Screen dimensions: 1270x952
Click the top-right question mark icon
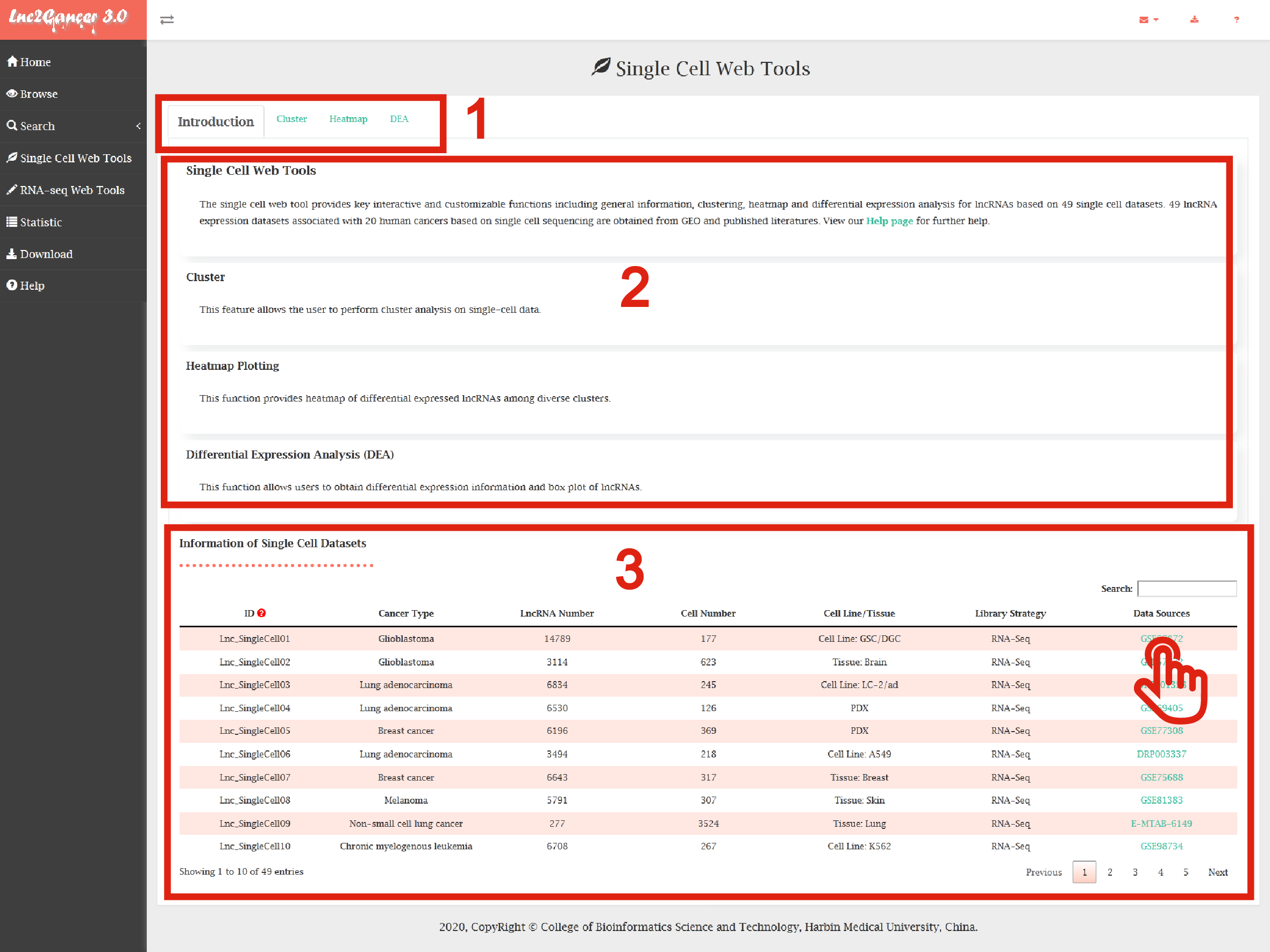coord(1236,20)
